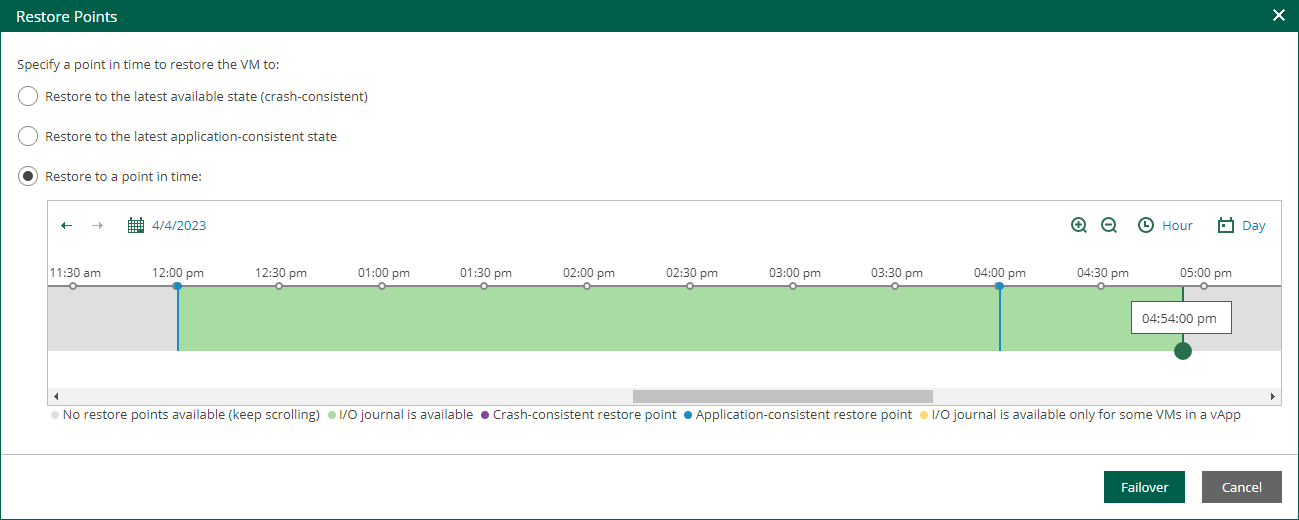Zoom out of the timeline

pyautogui.click(x=1109, y=225)
